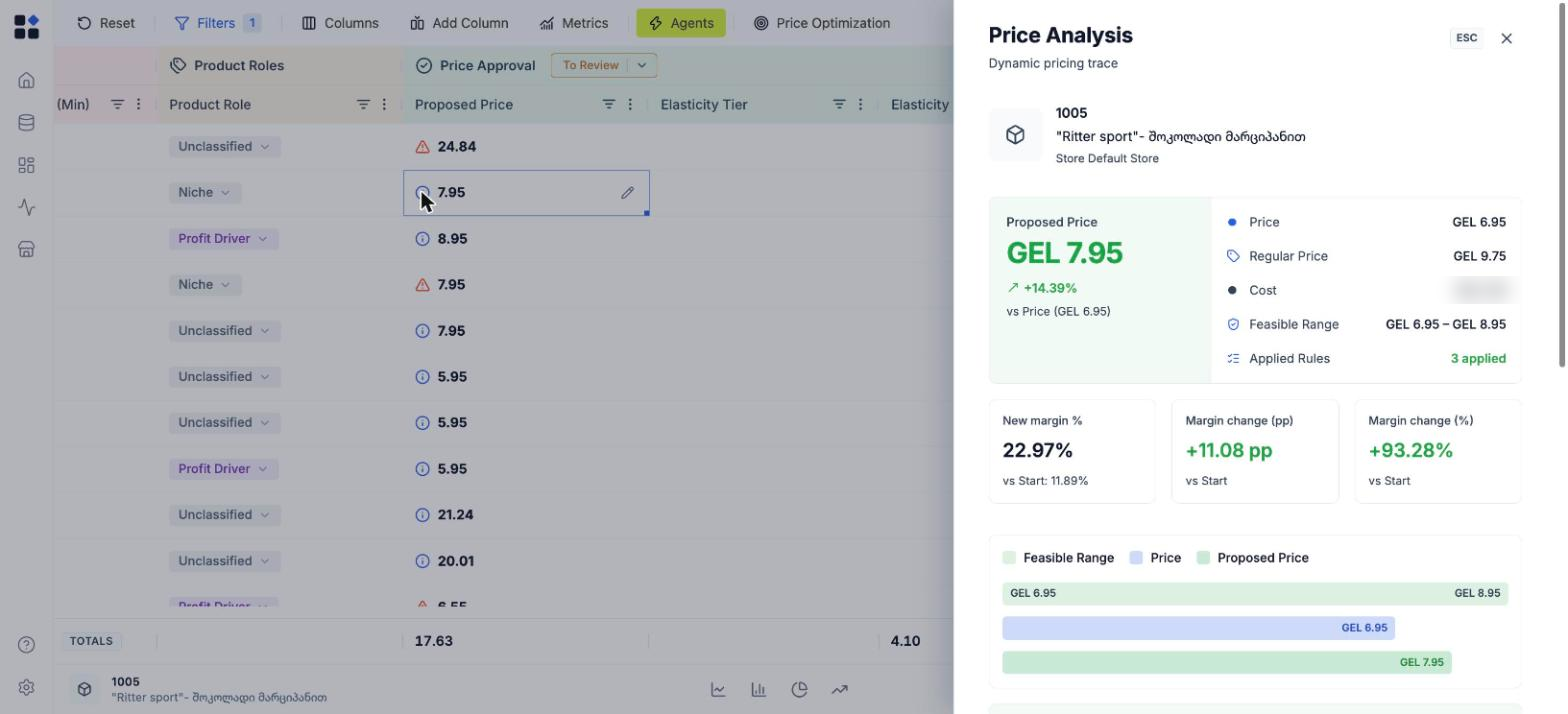Open the filter icon of Elasticity Tier column
This screenshot has width=1568, height=714.
(x=839, y=104)
